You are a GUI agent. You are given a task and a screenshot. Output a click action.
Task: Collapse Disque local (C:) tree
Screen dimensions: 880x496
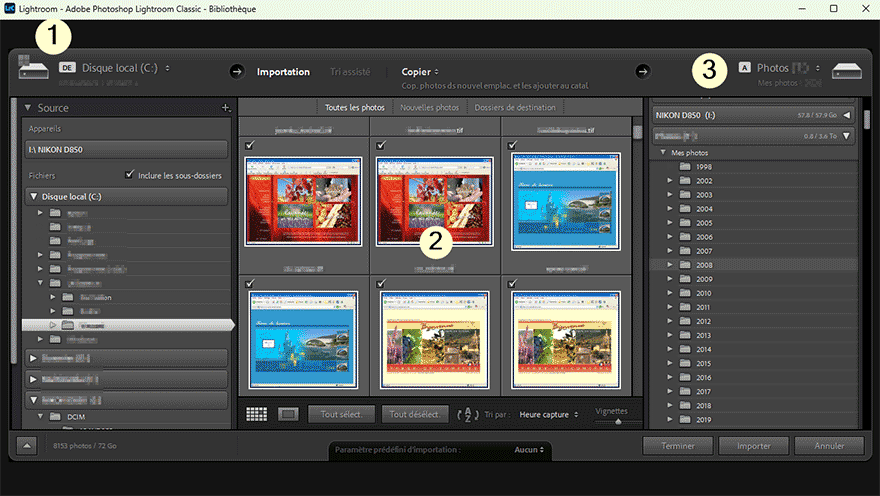(34, 196)
